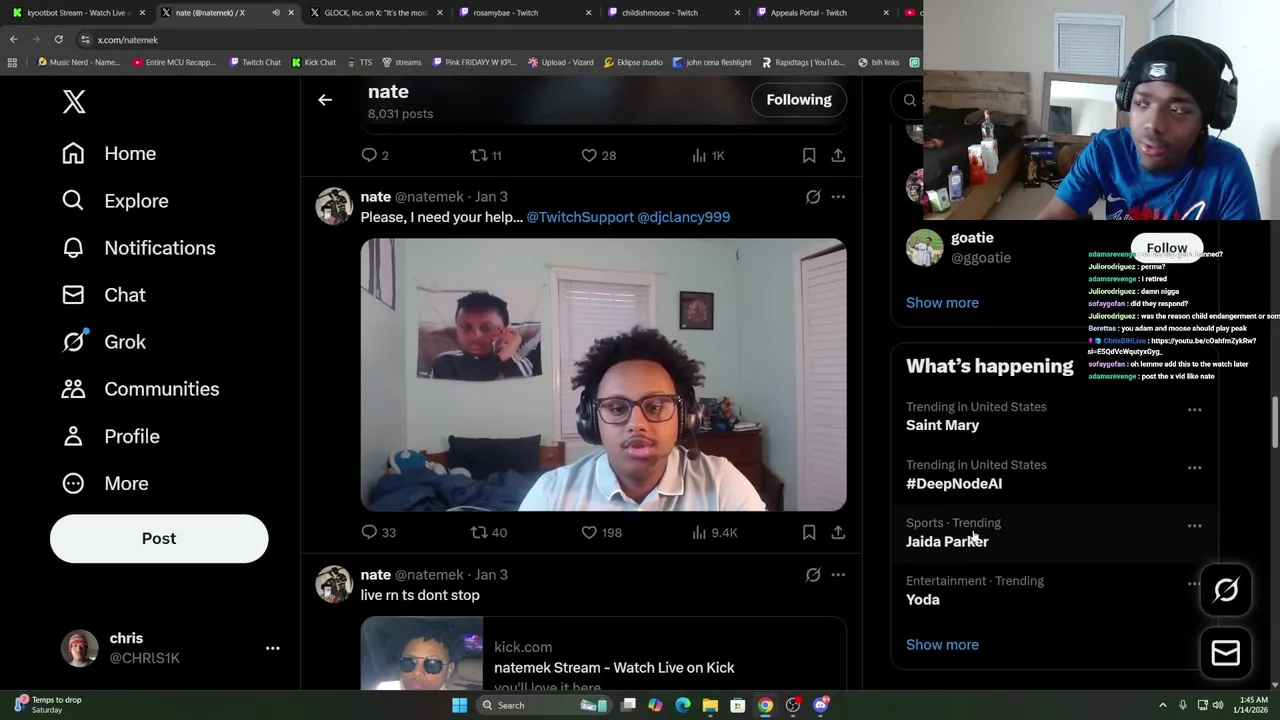Follow the goatie account
This screenshot has width=1280, height=720.
click(x=1166, y=247)
